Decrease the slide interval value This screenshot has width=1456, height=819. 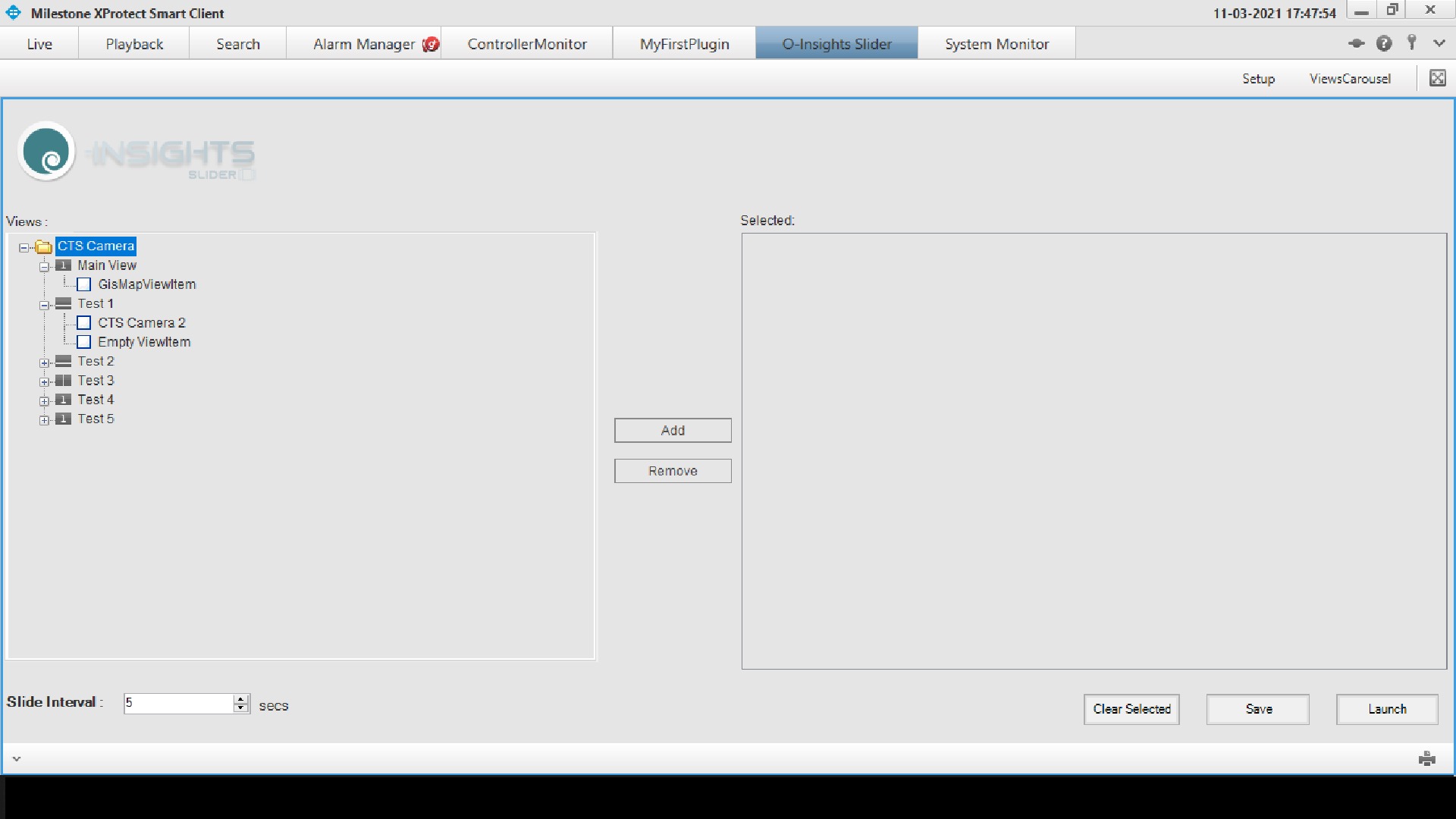pos(241,708)
